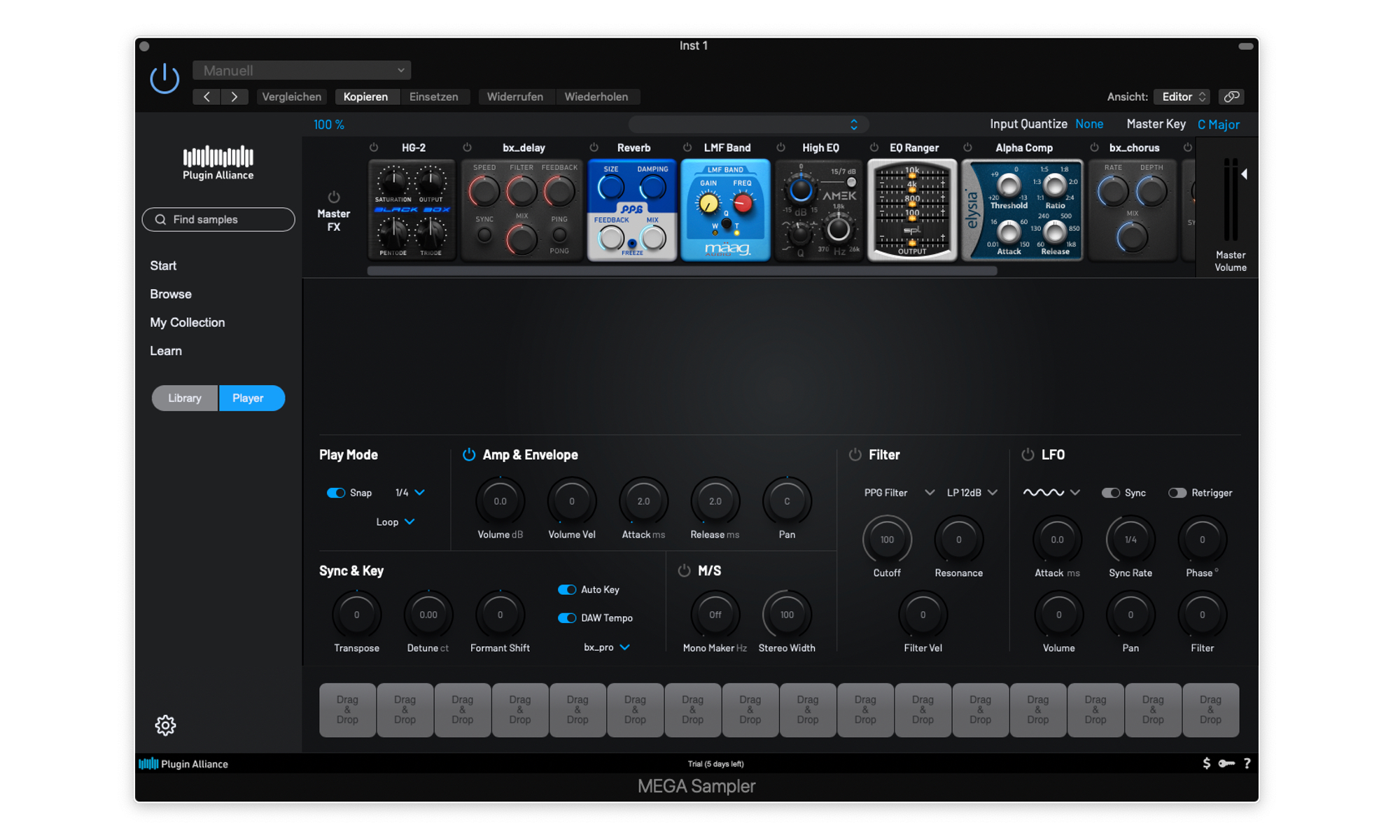
Task: Toggle power icon for Reverb effect
Action: click(x=594, y=148)
